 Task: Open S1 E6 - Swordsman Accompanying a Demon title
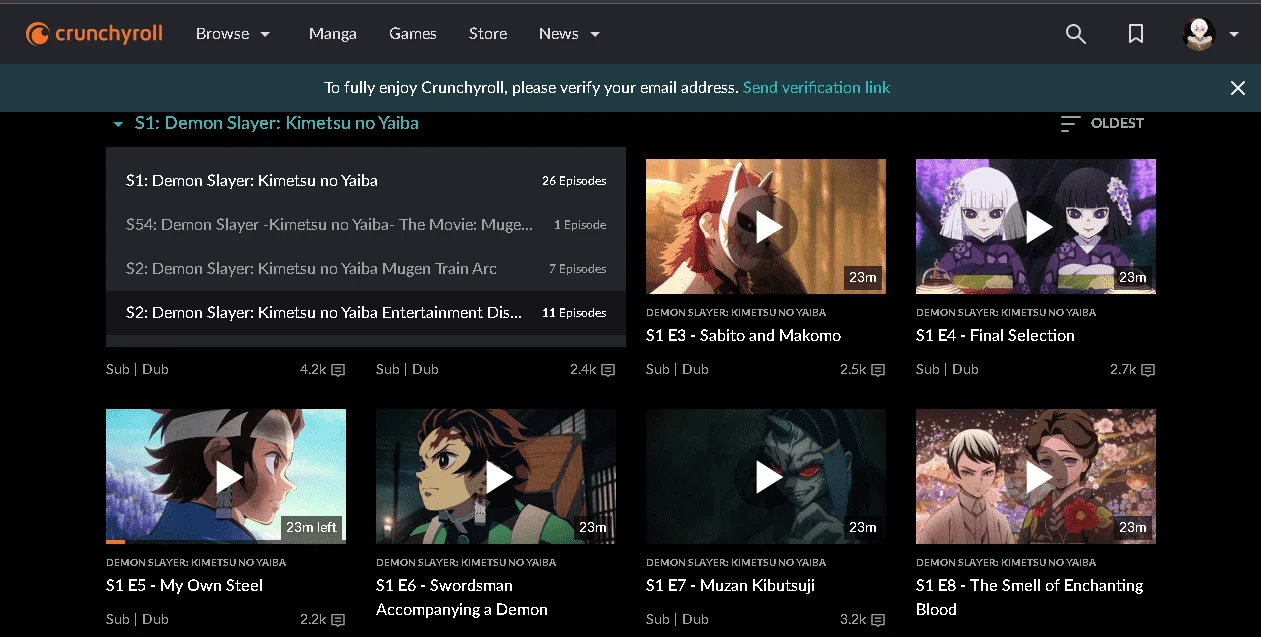pos(462,598)
